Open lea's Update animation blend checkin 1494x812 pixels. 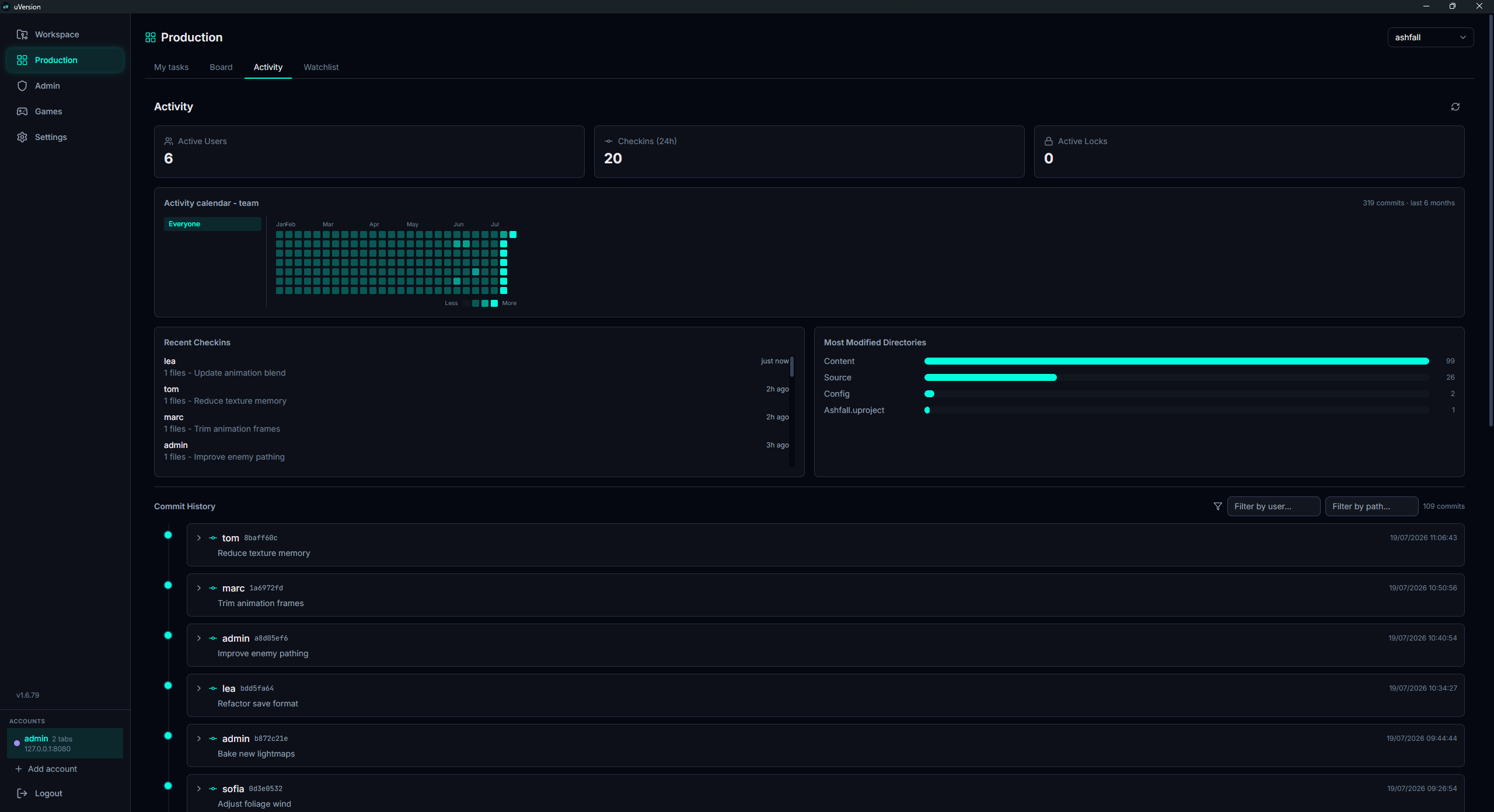click(476, 367)
